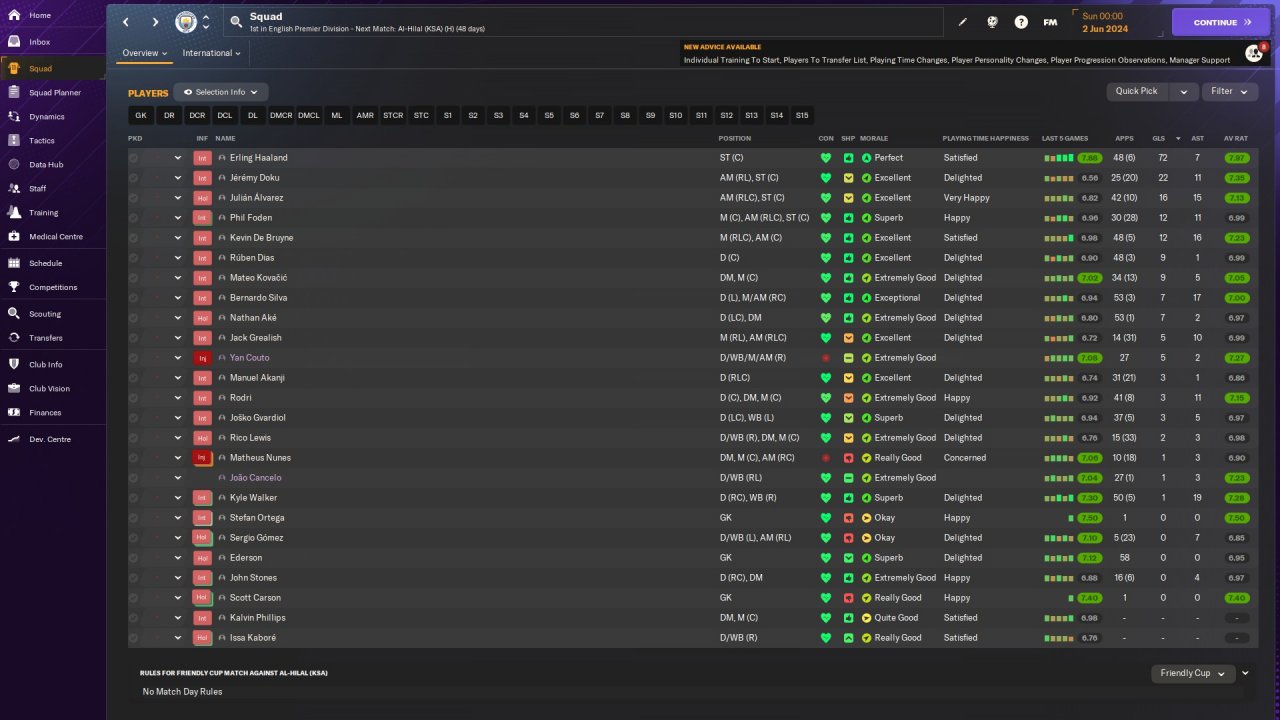Click Phil Foden's last five games bars

[1058, 218]
